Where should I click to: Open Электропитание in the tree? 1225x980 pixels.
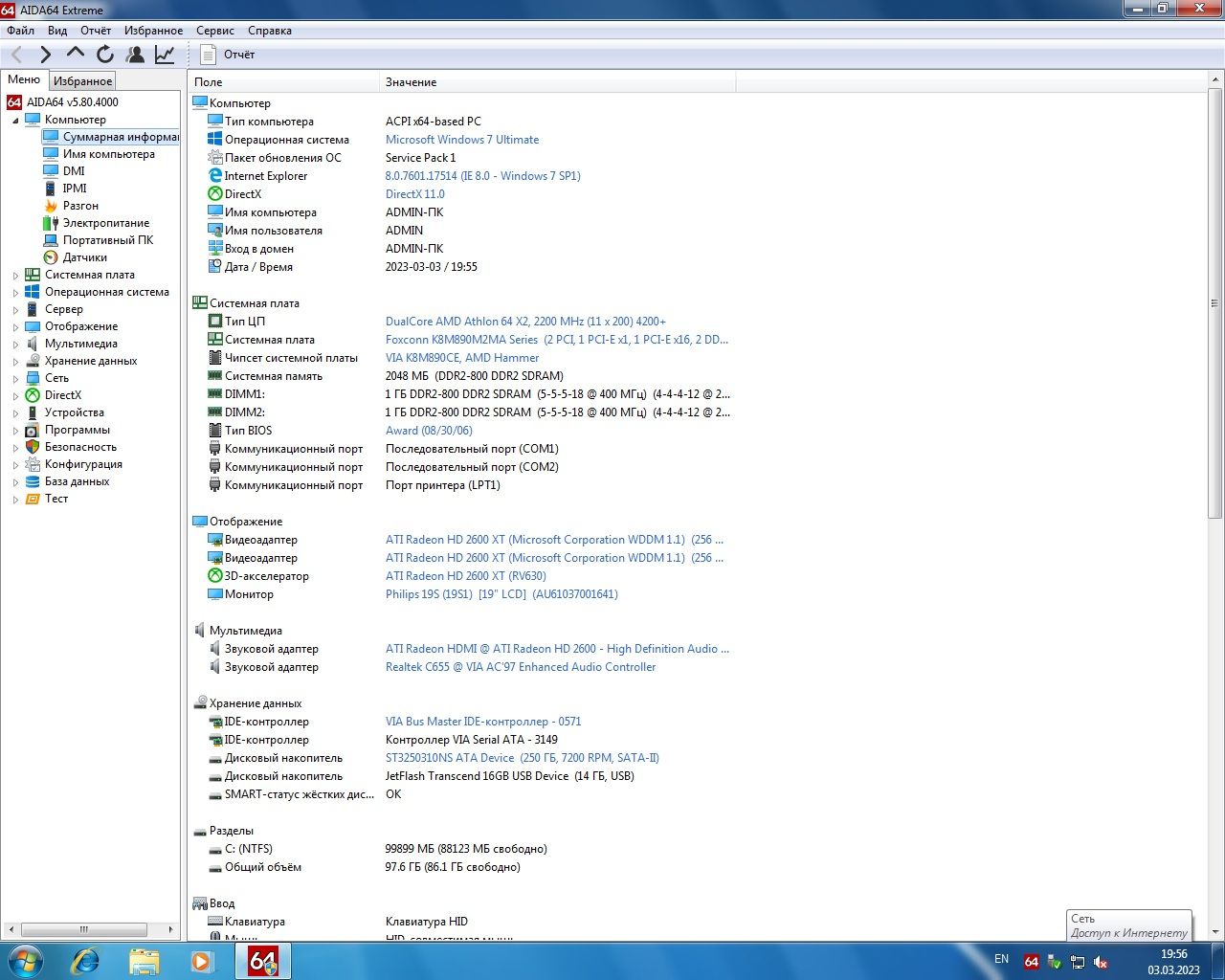[x=106, y=223]
